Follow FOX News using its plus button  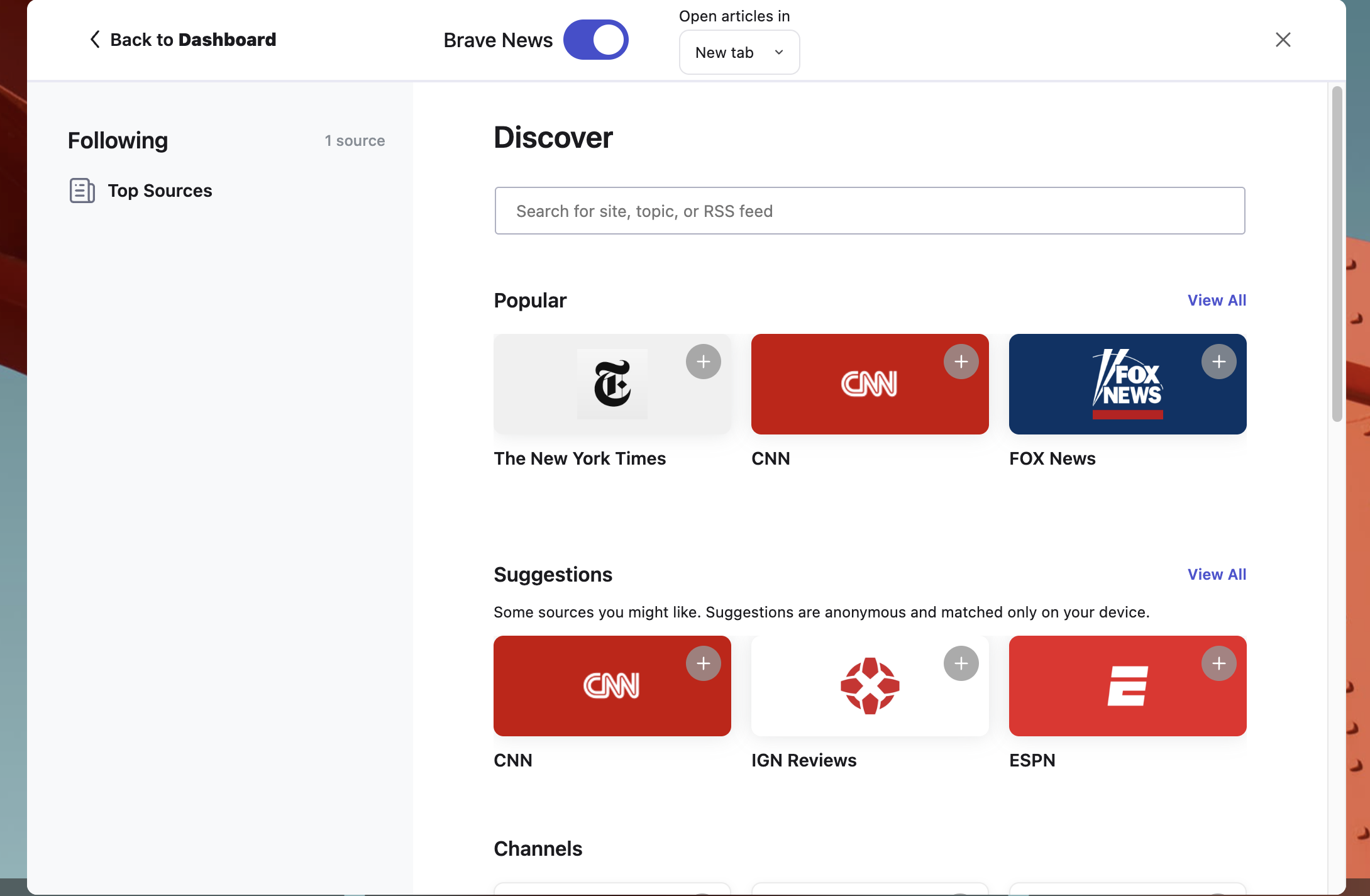1218,362
